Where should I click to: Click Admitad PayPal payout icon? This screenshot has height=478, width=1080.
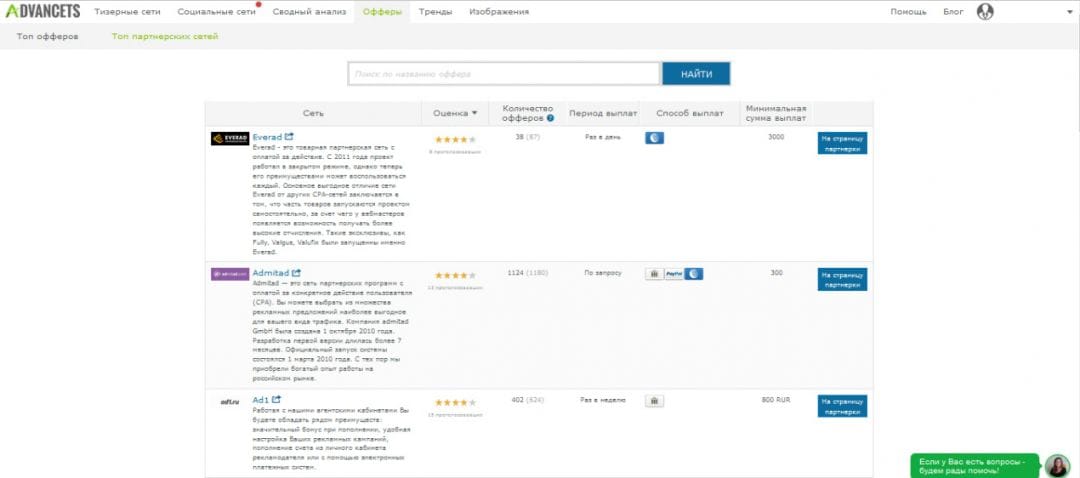click(x=674, y=273)
